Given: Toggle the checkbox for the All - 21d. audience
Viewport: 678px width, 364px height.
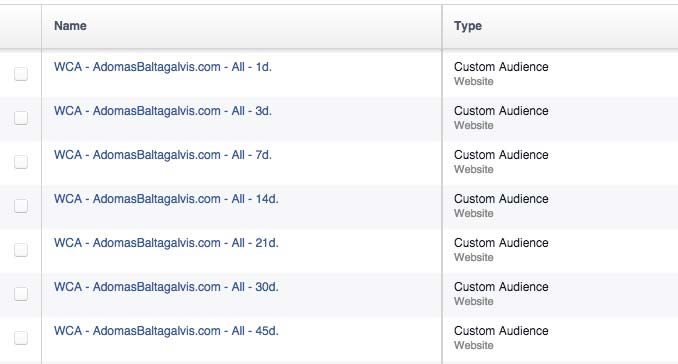Looking at the screenshot, I should (21, 250).
